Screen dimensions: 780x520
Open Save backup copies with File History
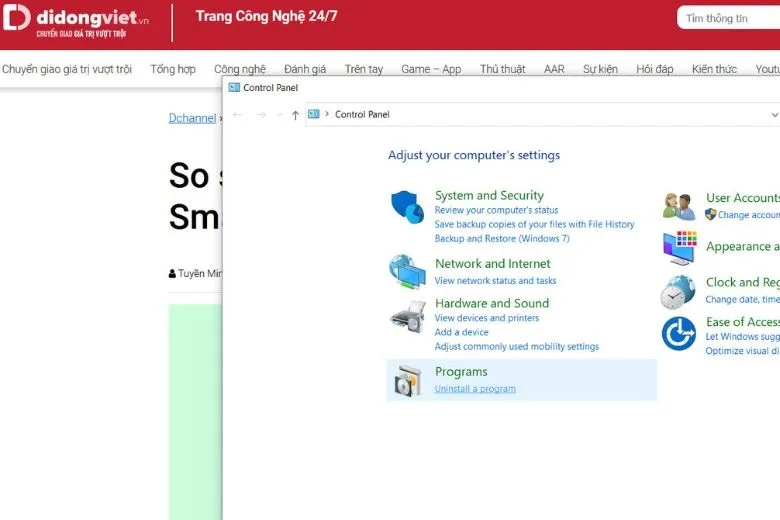(534, 224)
